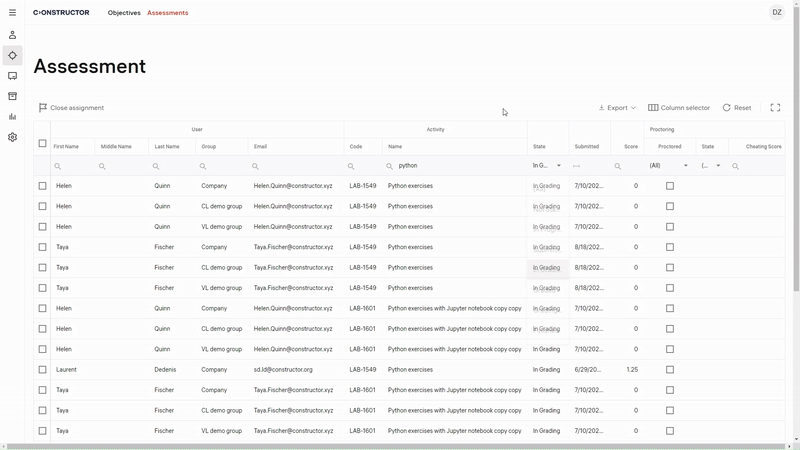The image size is (800, 450).
Task: Toggle the select-all rows checkbox
Action: tap(42, 143)
